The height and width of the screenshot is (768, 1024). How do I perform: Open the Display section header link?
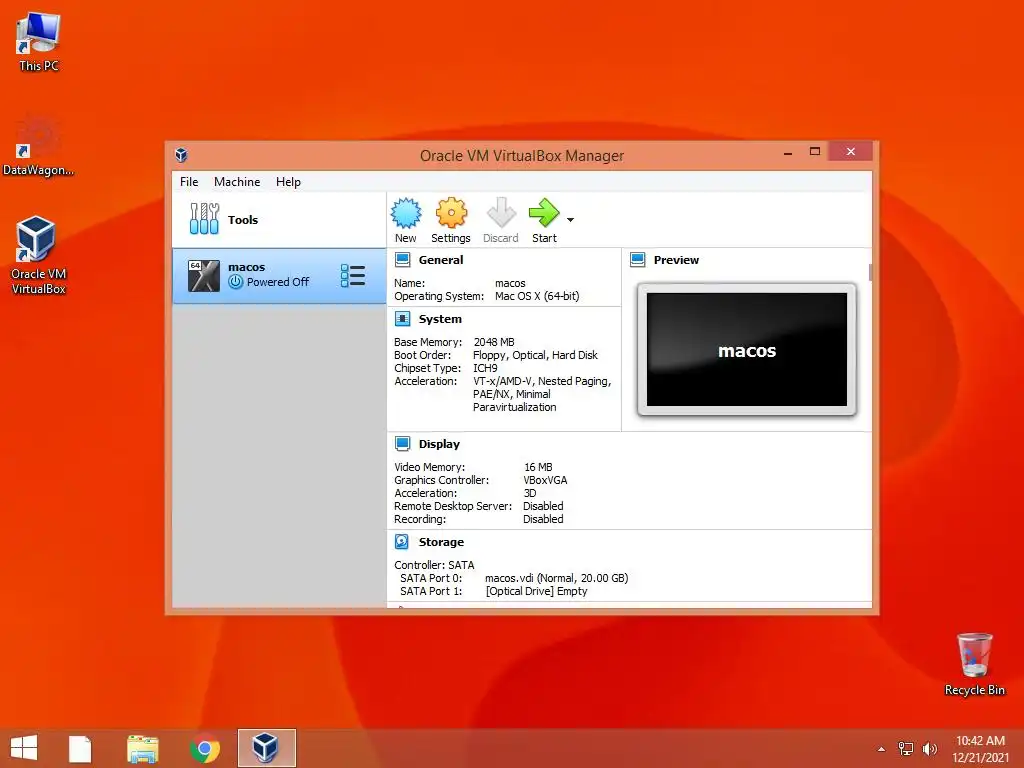click(439, 444)
